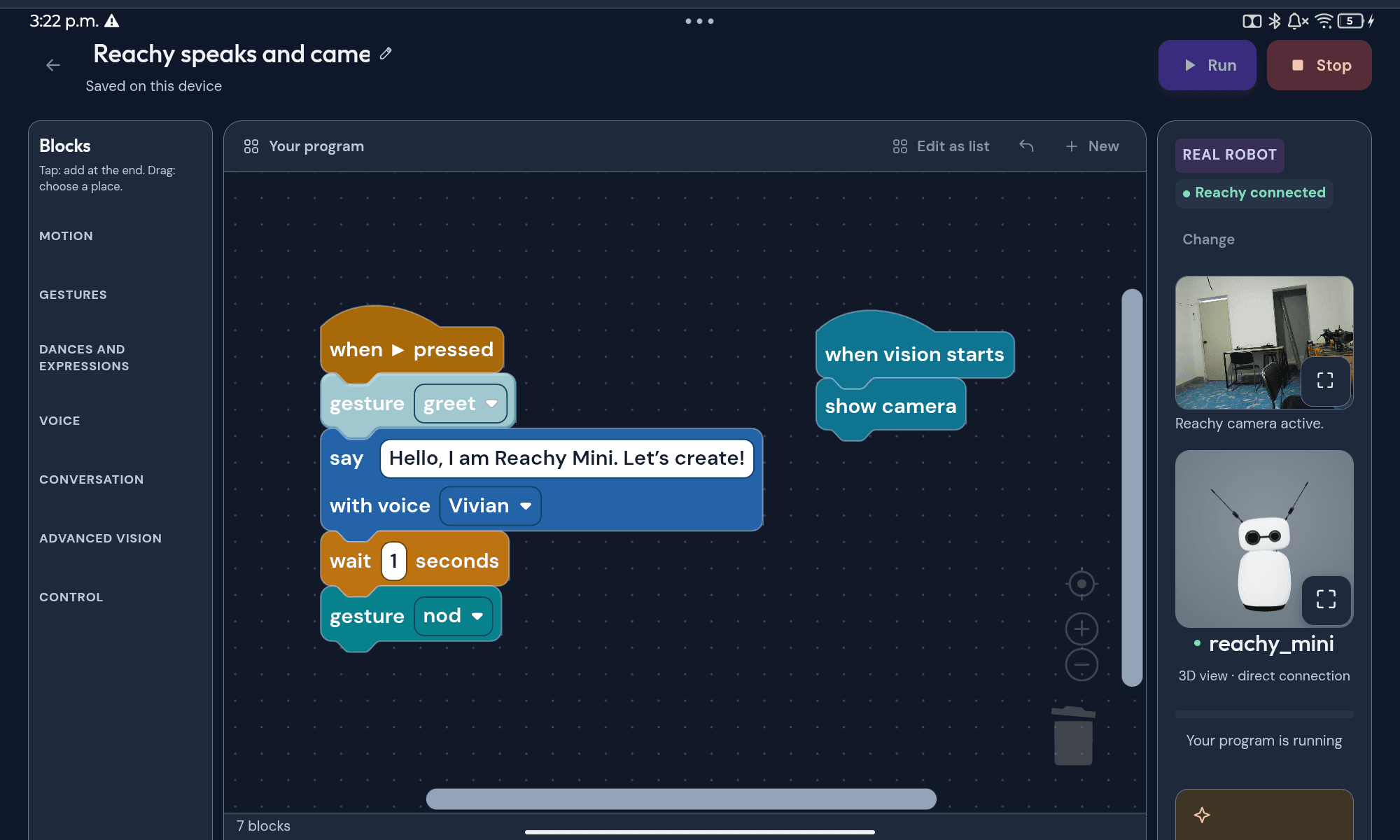Image resolution: width=1400 pixels, height=840 pixels.
Task: Open the Motion blocks category
Action: [66, 236]
